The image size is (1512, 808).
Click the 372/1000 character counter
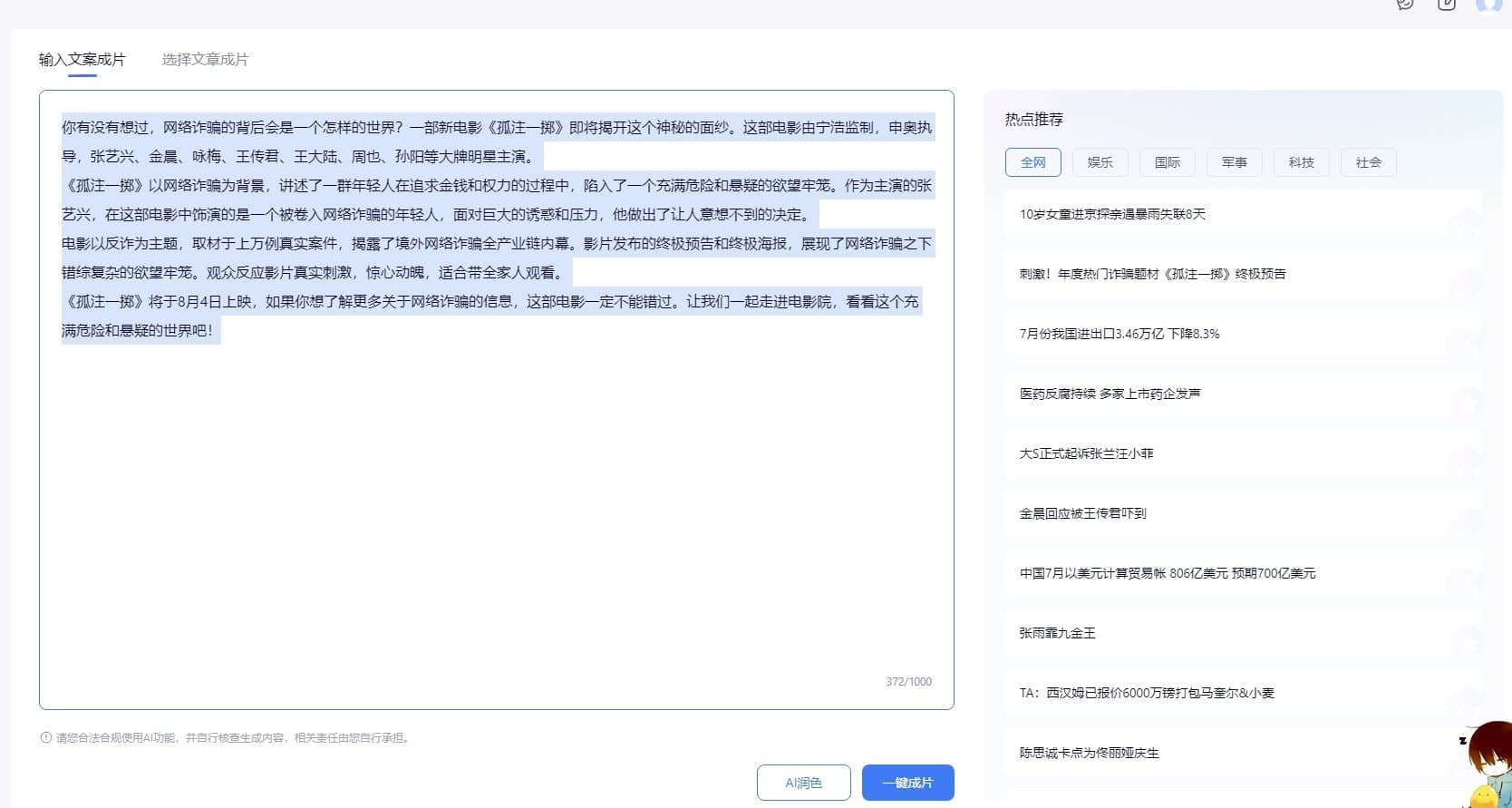tap(908, 682)
